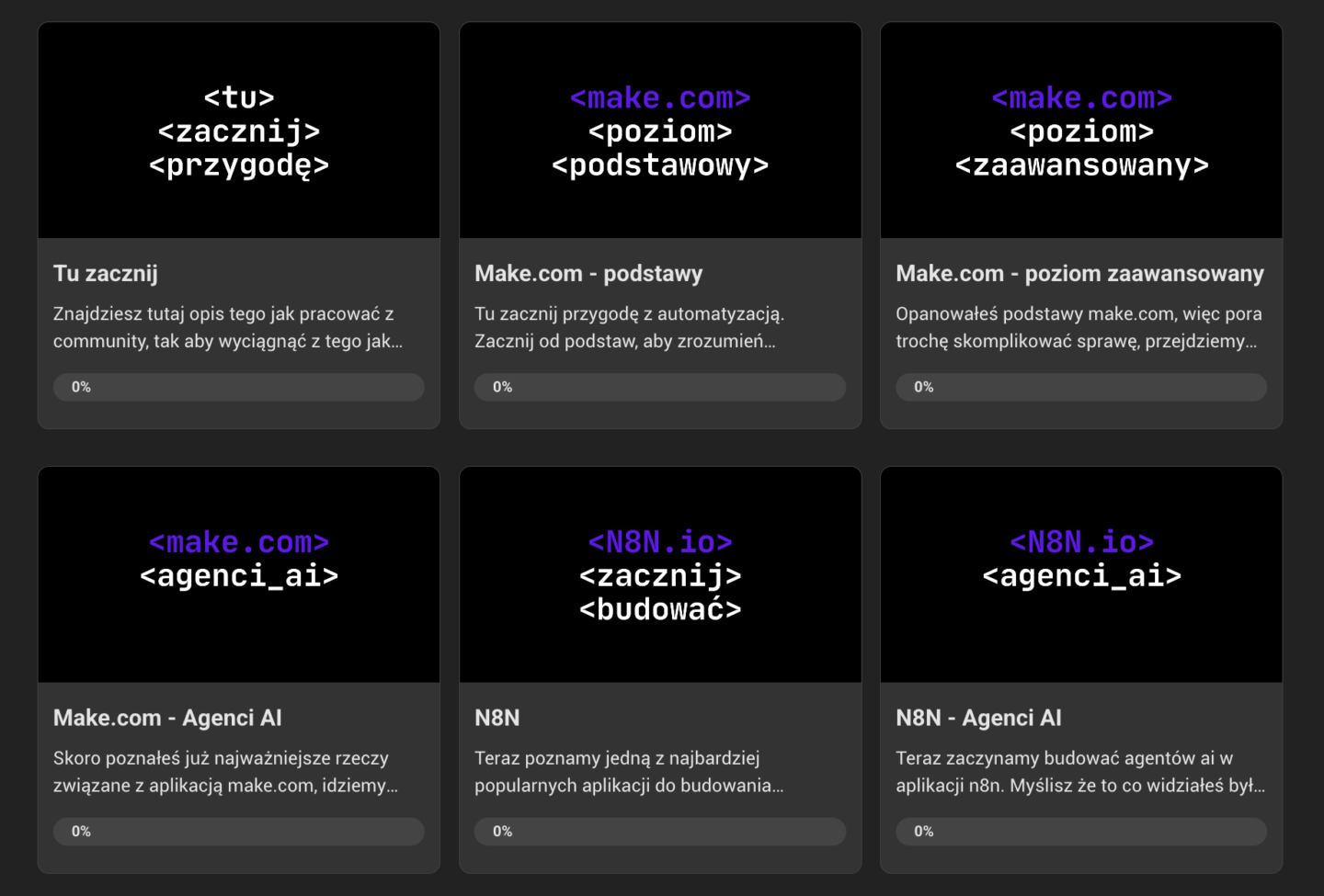Click the "N8N - Agenci AI" progress bar
The width and height of the screenshot is (1324, 896).
click(1081, 832)
